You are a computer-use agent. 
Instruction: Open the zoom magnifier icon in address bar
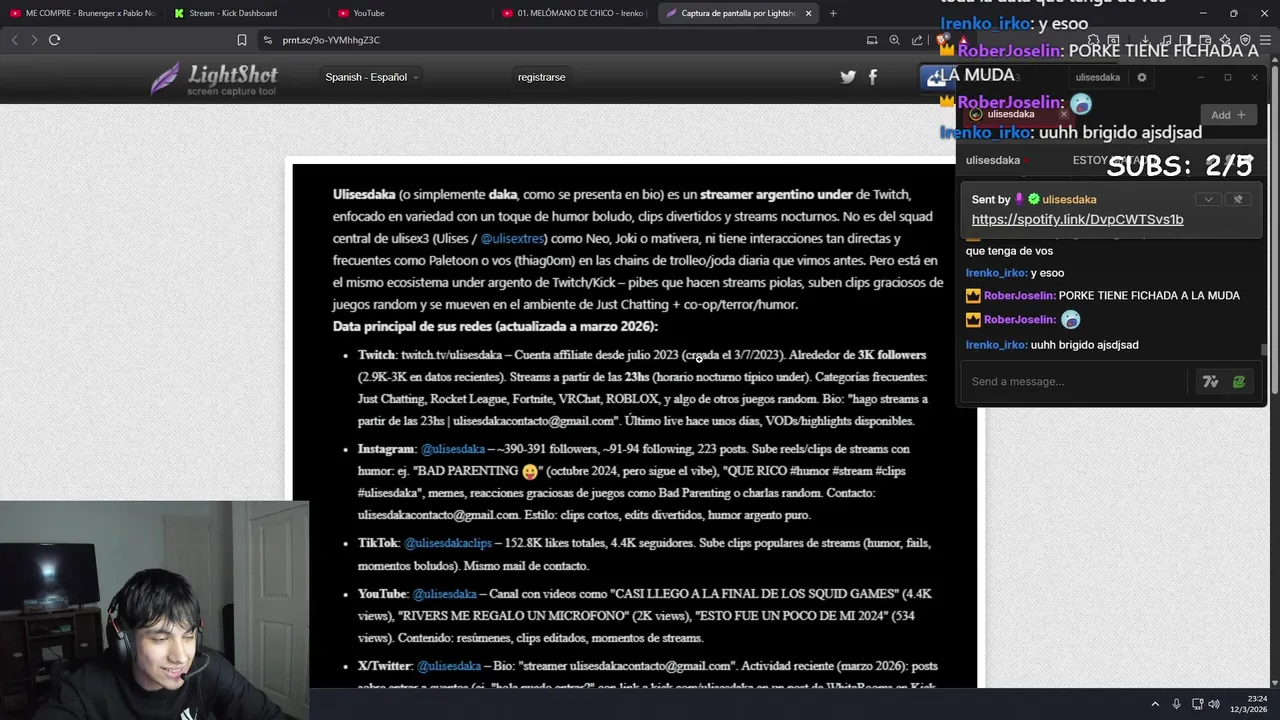(894, 40)
